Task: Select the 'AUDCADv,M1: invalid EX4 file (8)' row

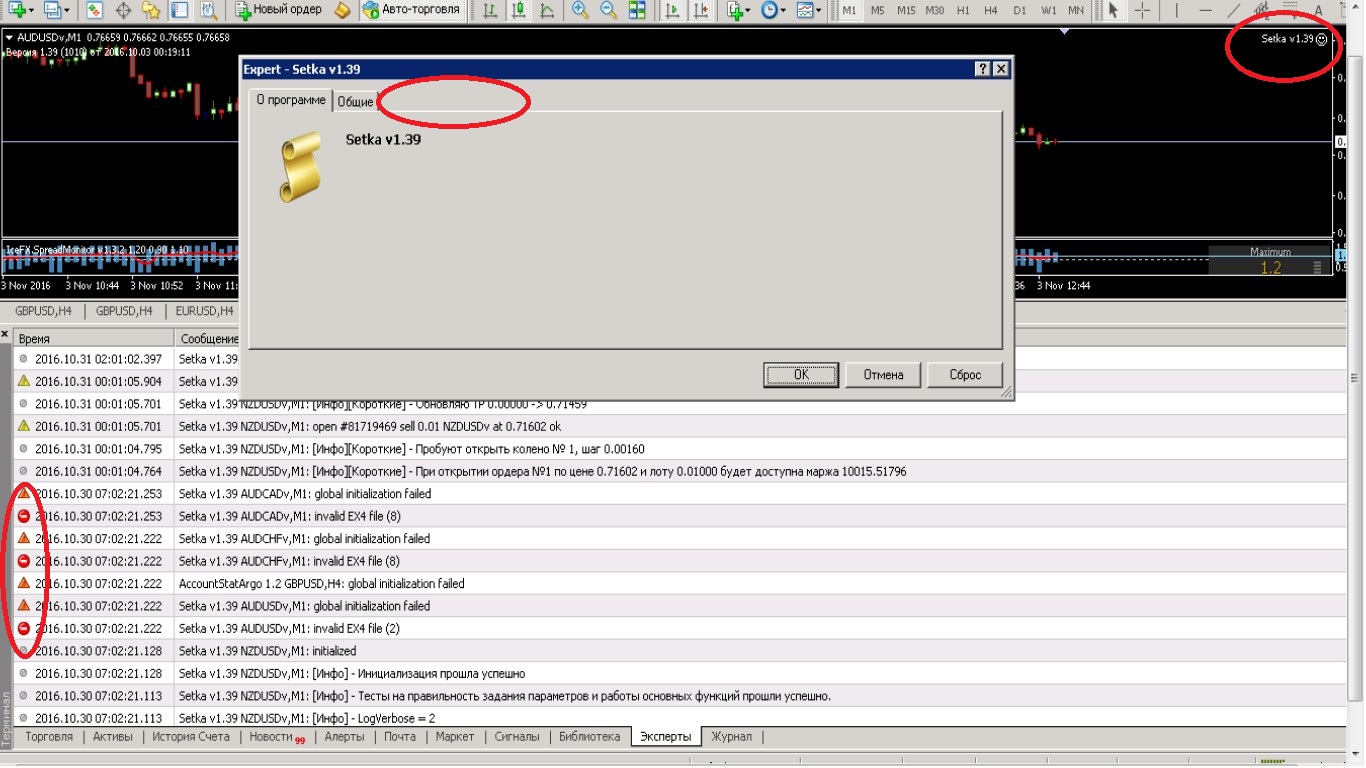Action: (x=680, y=516)
